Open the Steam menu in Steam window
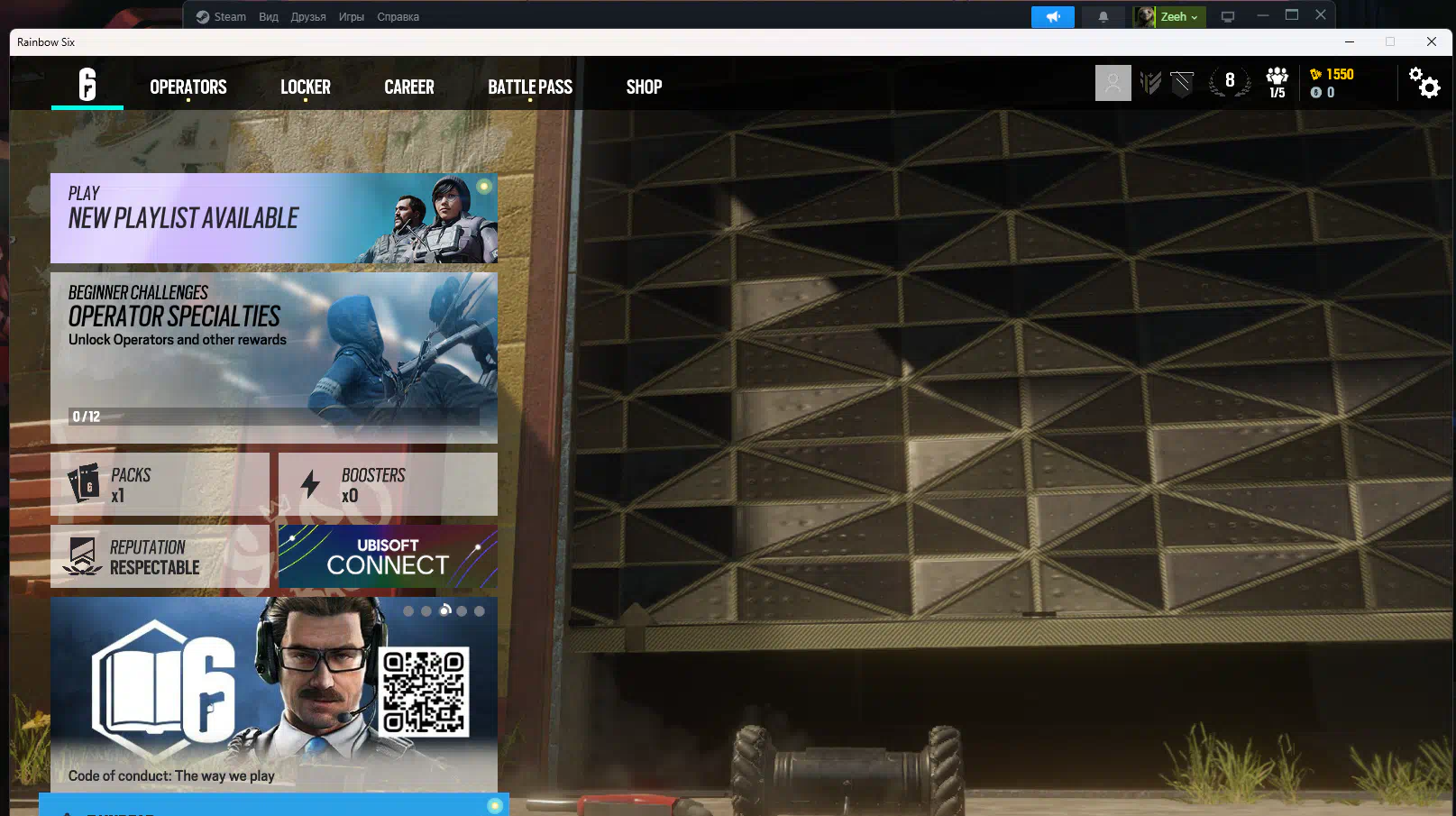Screen dimensions: 1456x816 click(x=221, y=16)
